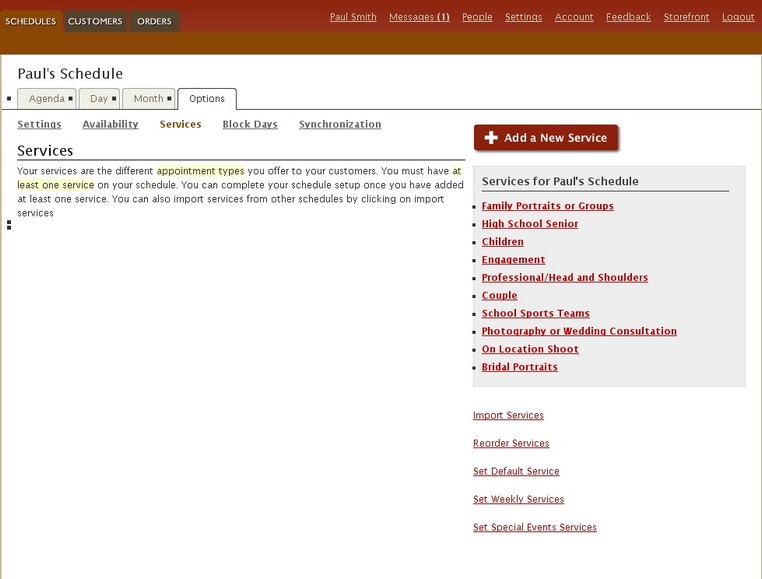Open the Bridal Portraits service

520,367
